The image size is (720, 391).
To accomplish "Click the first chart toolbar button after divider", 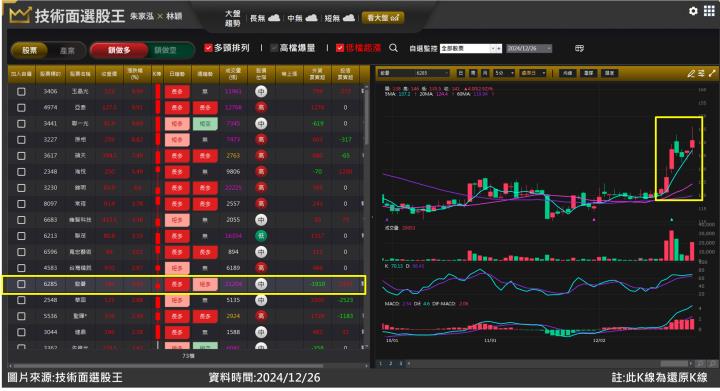I will 568,73.
